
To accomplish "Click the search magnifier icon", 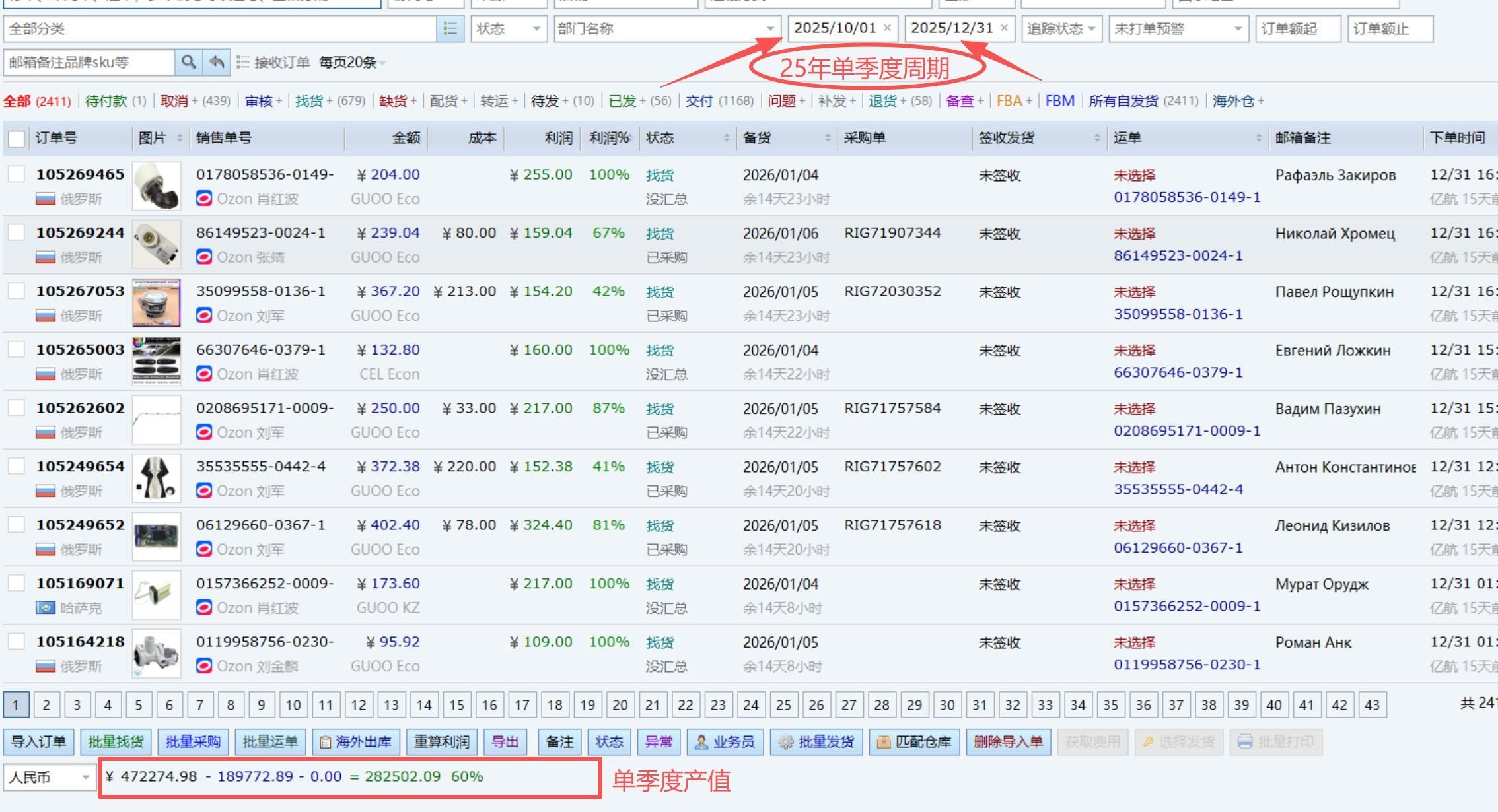I will click(x=188, y=63).
